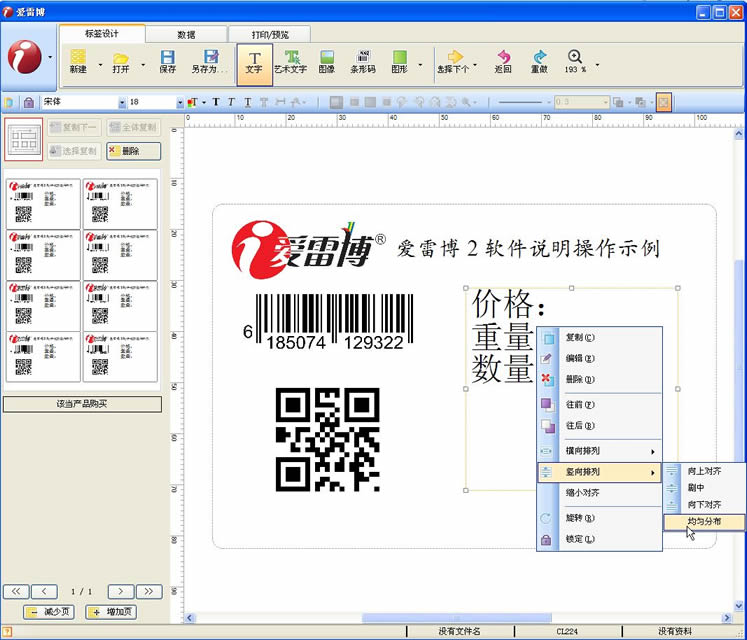Expand the New (新建) dropdown arrow
The height and width of the screenshot is (640, 747).
coord(100,64)
